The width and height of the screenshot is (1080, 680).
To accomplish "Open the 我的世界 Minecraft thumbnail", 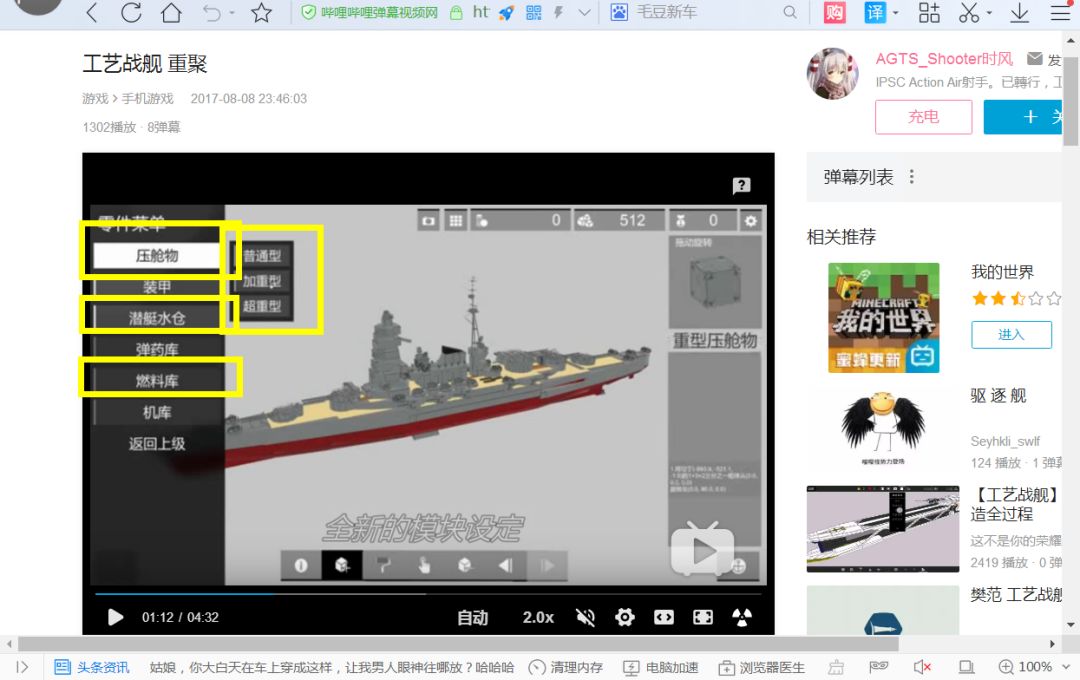I will click(x=884, y=318).
